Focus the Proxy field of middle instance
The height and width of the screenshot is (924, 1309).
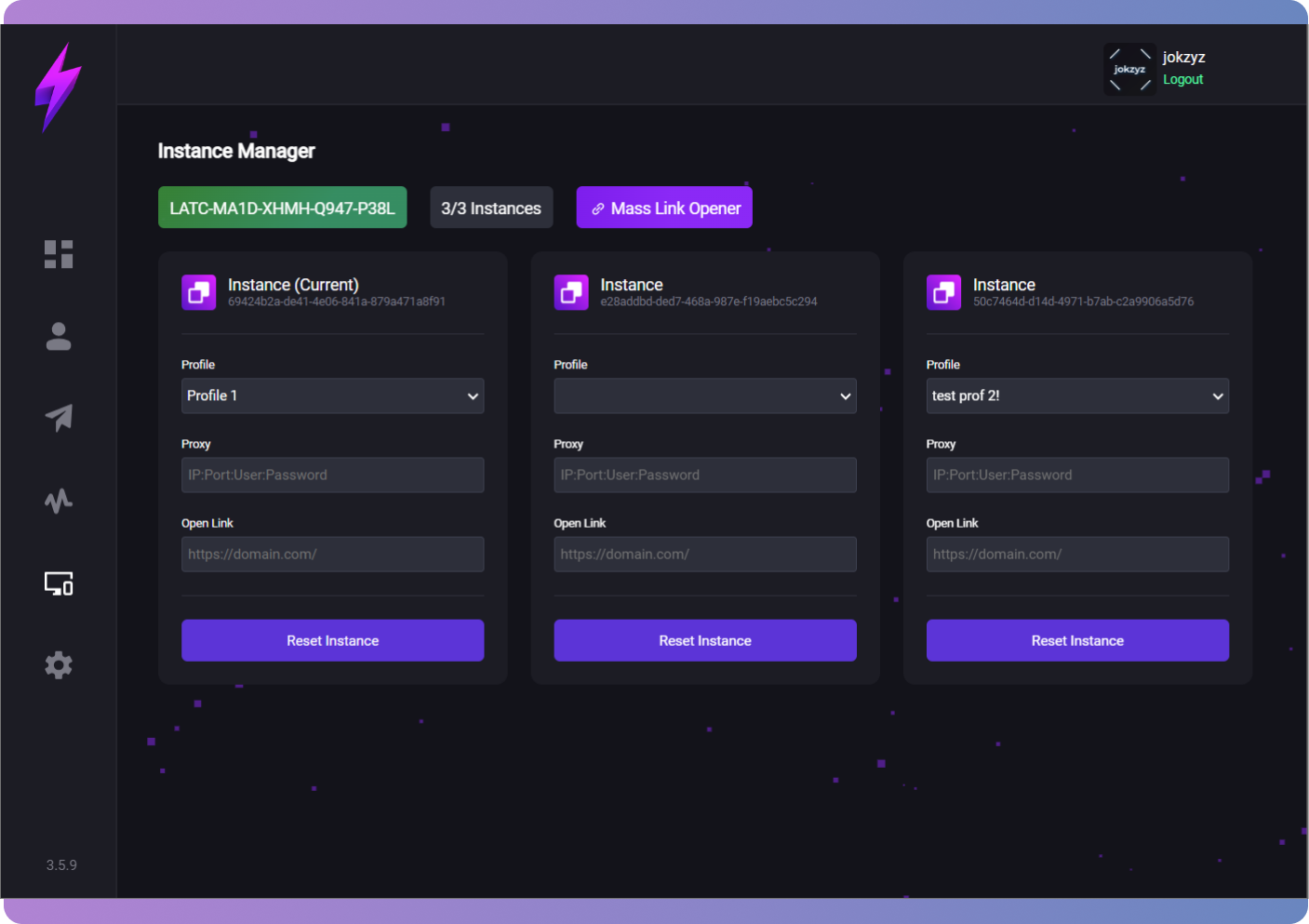[704, 475]
